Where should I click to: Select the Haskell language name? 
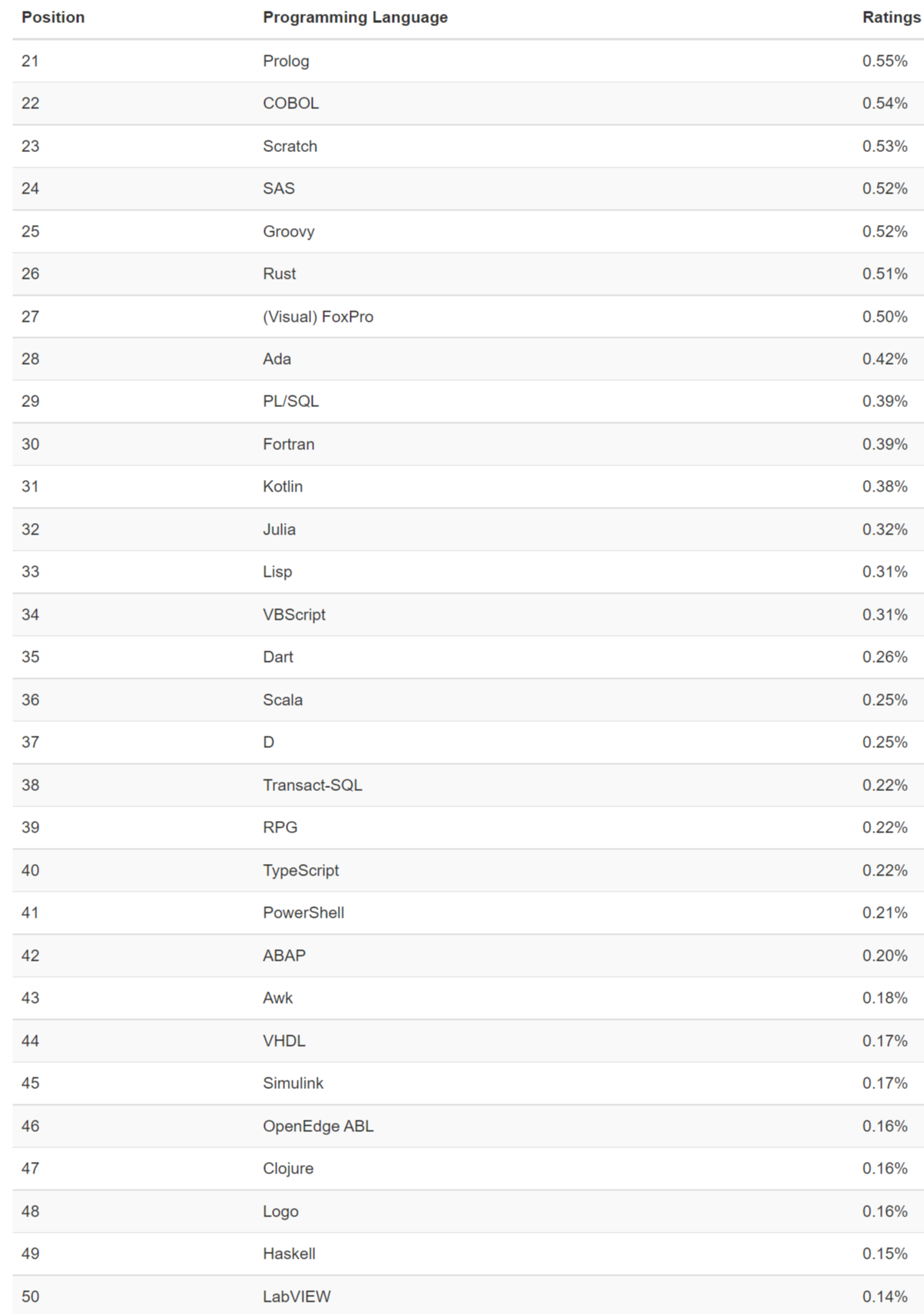(289, 1253)
